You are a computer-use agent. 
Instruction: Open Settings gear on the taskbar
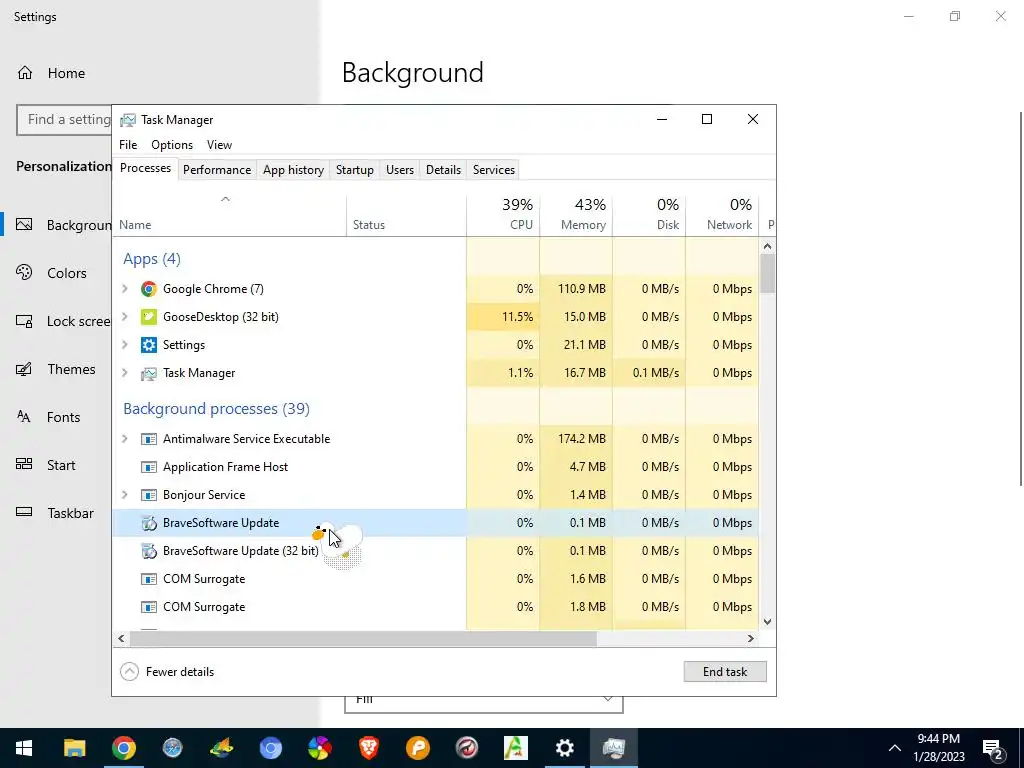pos(564,748)
